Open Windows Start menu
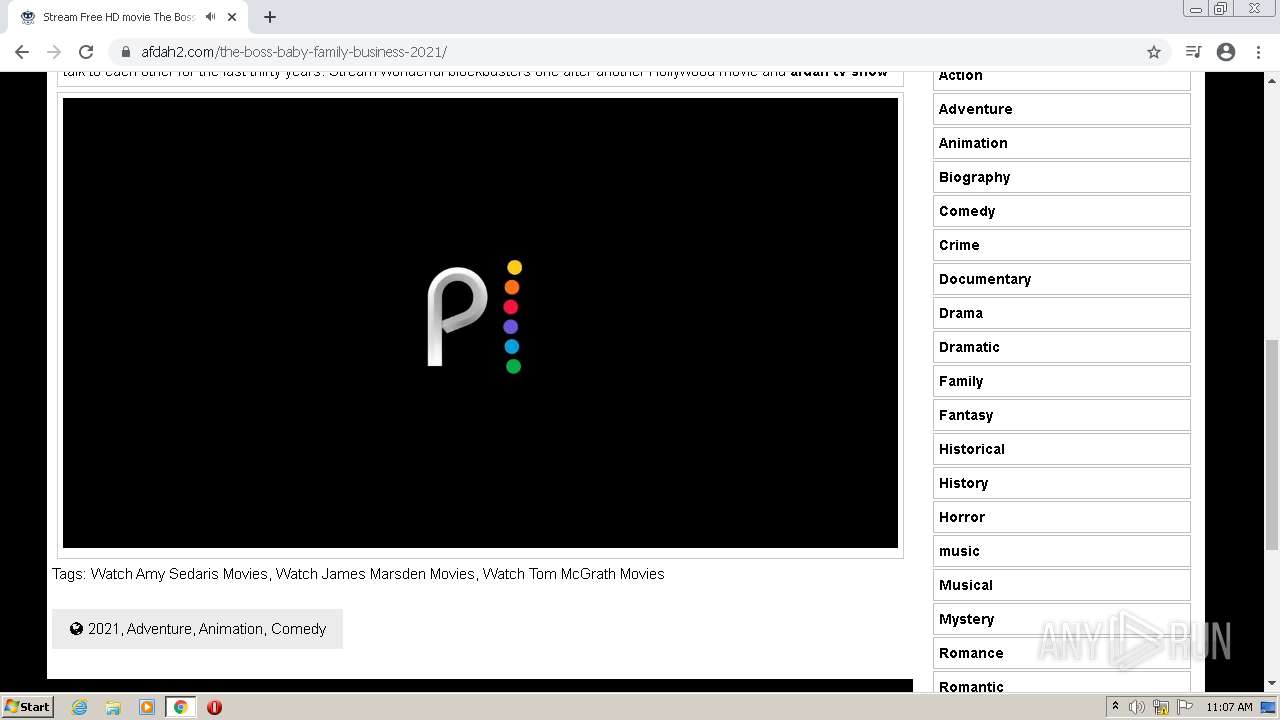 coord(28,707)
